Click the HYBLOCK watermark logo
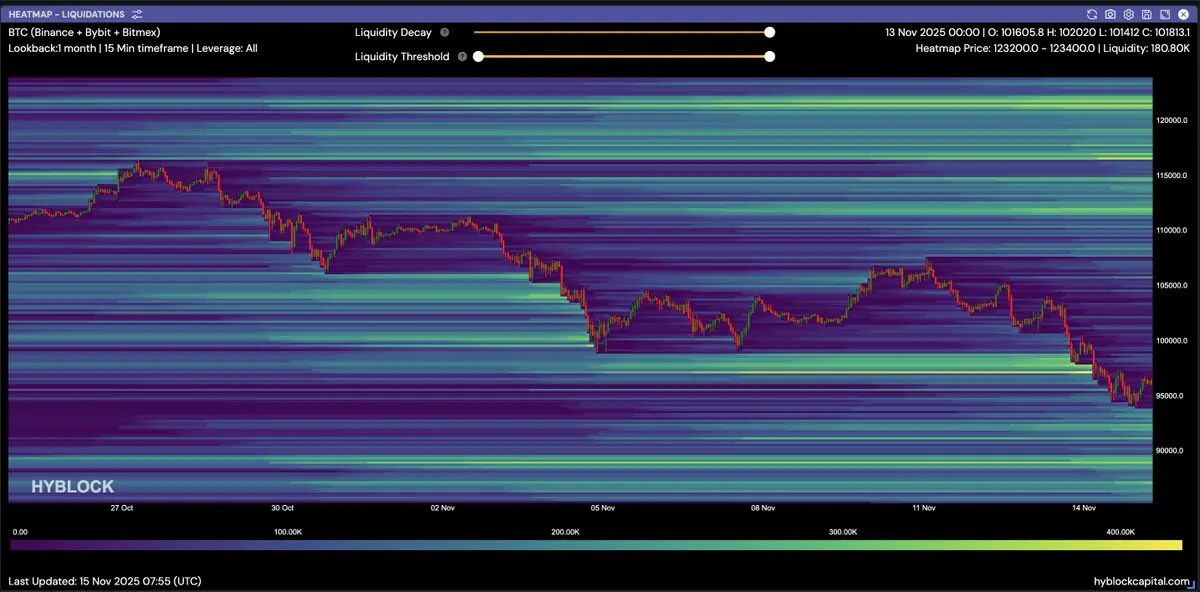Image resolution: width=1200 pixels, height=592 pixels. [72, 487]
